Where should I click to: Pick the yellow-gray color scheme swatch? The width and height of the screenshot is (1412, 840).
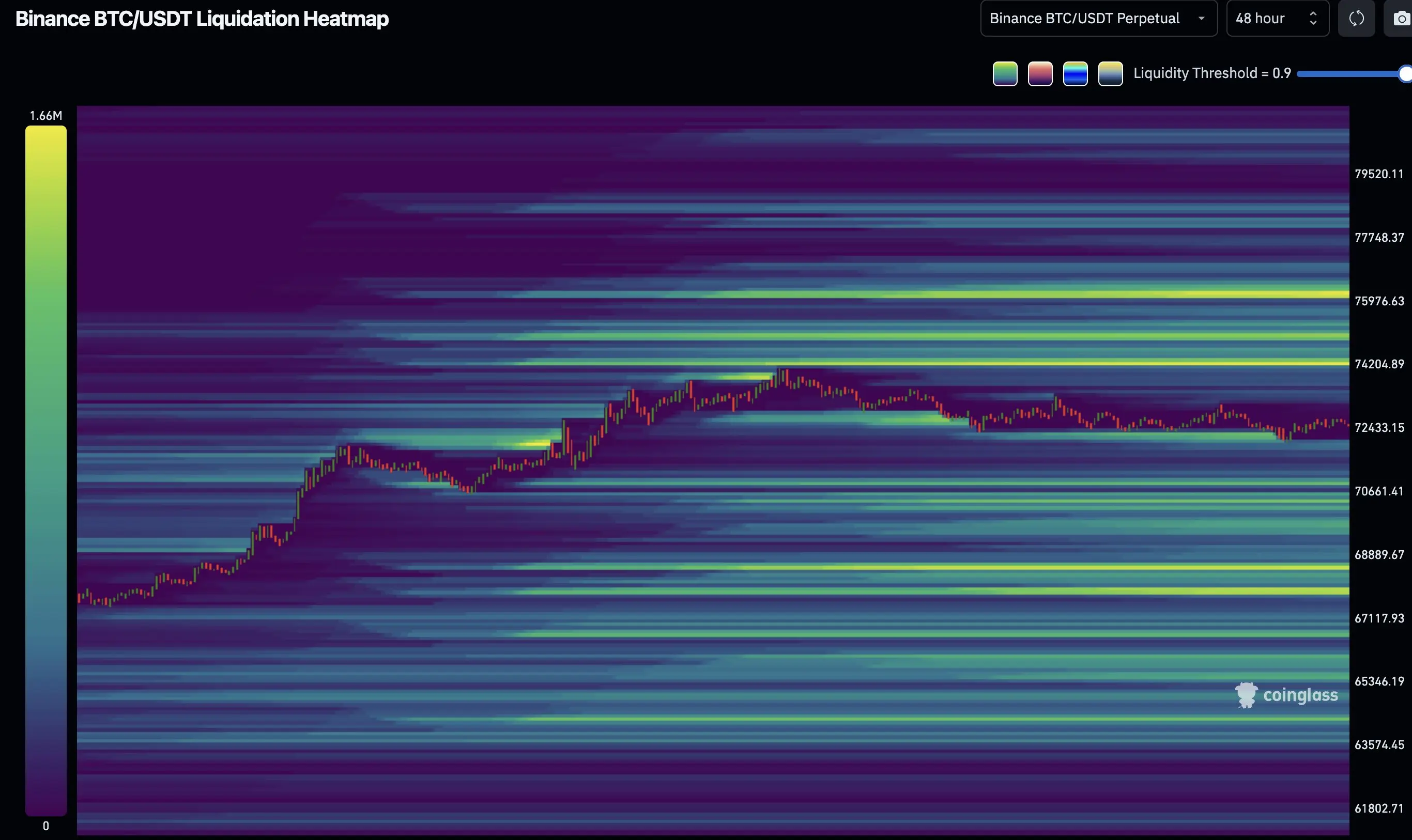coord(1110,74)
